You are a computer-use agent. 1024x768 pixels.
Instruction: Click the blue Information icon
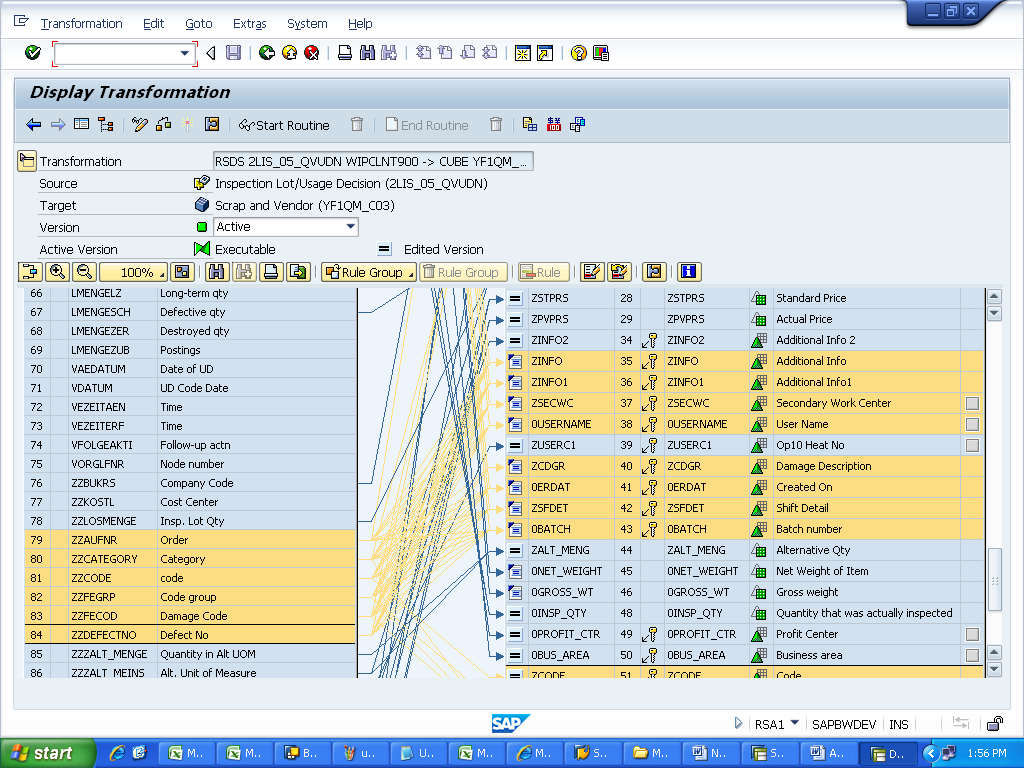tap(689, 272)
